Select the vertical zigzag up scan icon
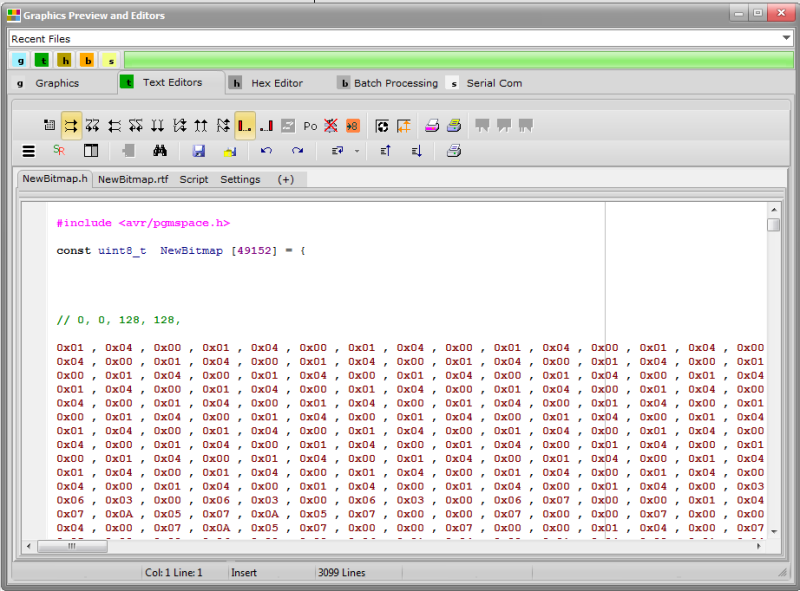 (x=223, y=126)
